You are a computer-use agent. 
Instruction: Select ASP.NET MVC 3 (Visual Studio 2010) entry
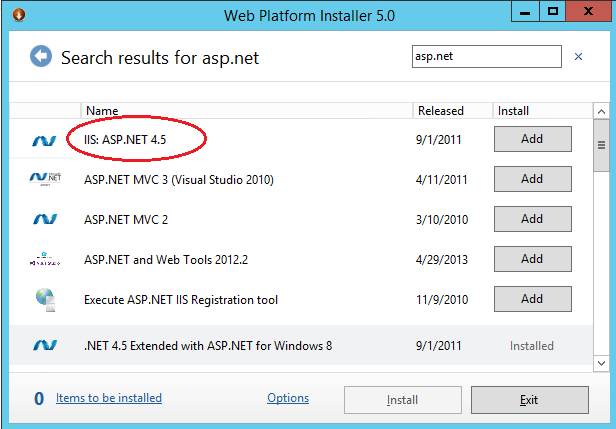pyautogui.click(x=179, y=180)
